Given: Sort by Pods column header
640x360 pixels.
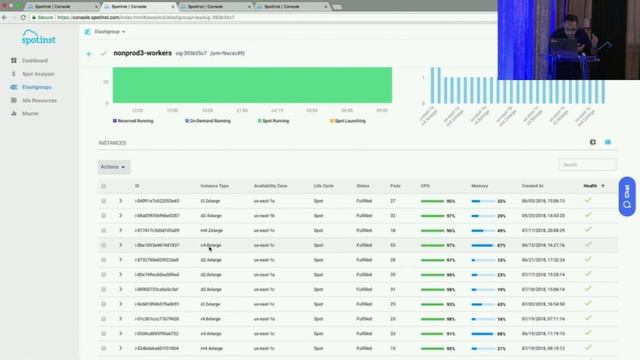Looking at the screenshot, I should click(395, 186).
